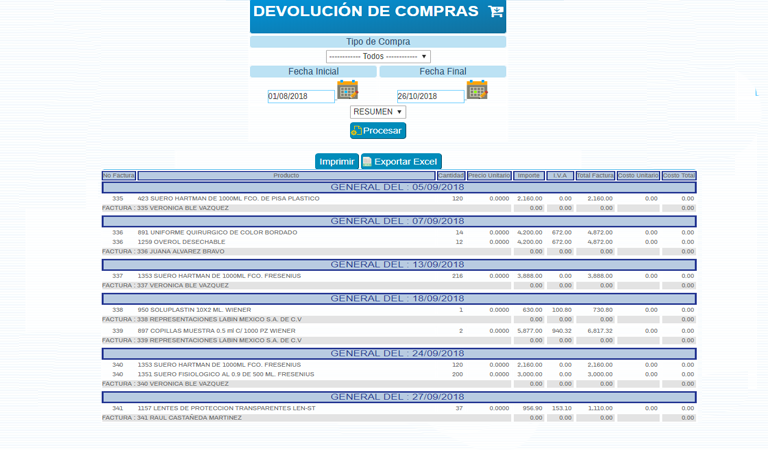Open the Fecha Inicial calendar picker
768x450 pixels.
click(x=347, y=90)
